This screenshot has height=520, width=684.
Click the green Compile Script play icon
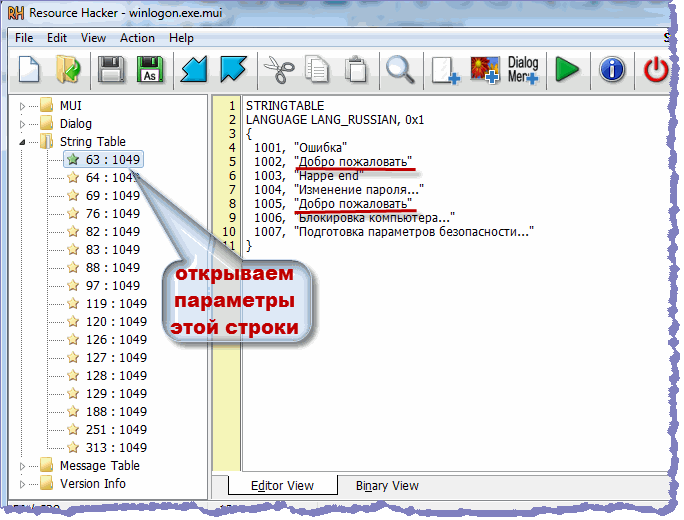[x=567, y=69]
